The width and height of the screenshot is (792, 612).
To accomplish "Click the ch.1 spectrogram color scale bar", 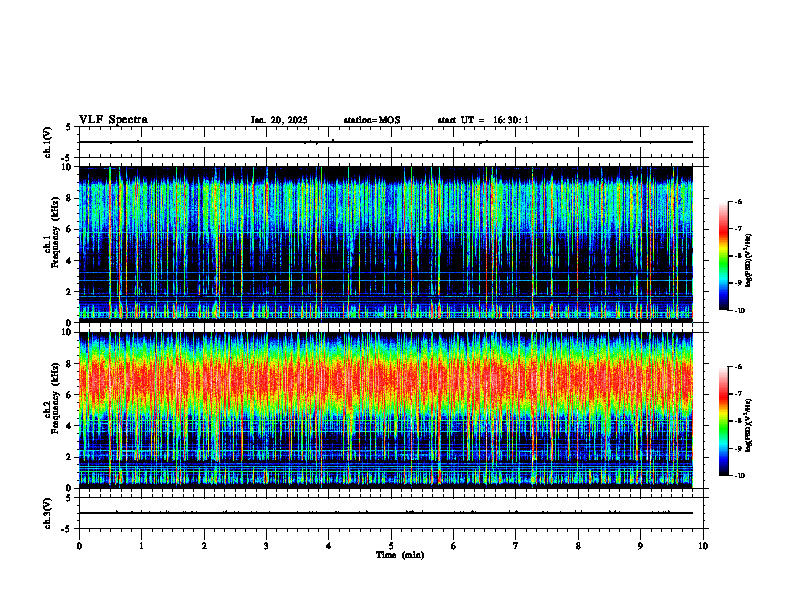I will (724, 256).
